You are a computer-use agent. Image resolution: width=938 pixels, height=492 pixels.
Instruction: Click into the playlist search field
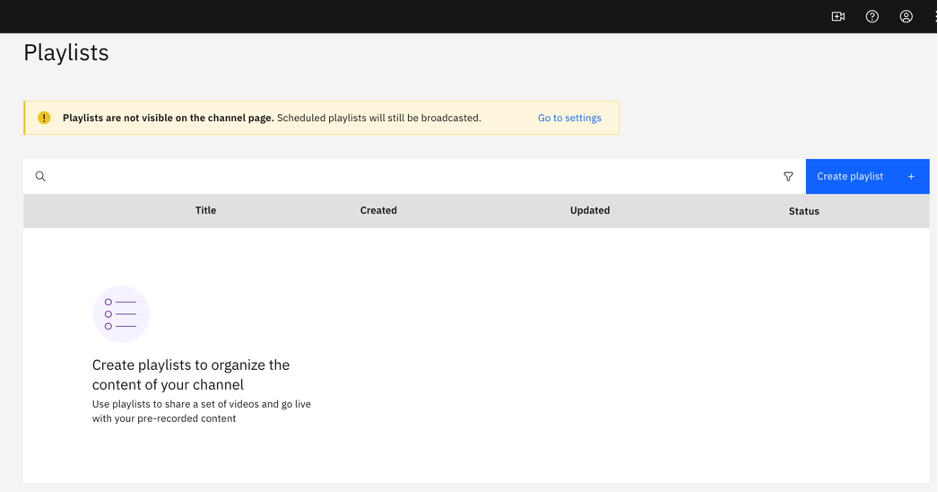coord(413,177)
